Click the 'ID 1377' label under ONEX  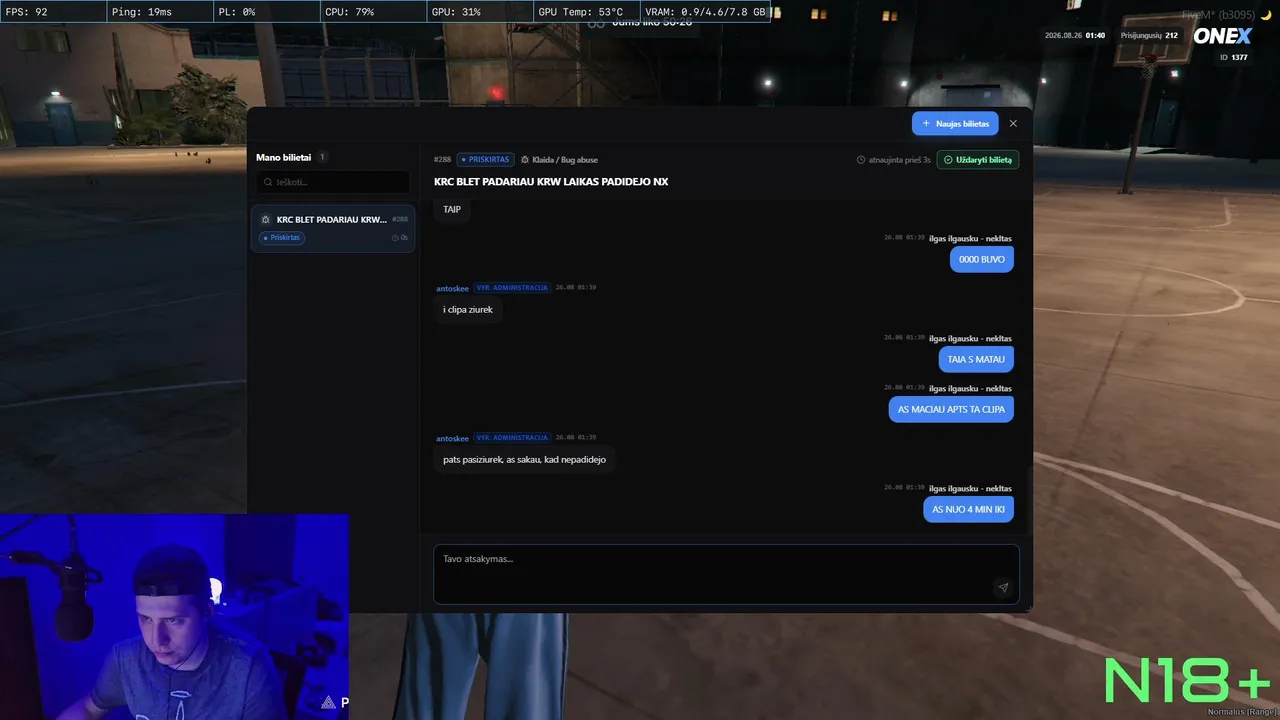tap(1233, 57)
